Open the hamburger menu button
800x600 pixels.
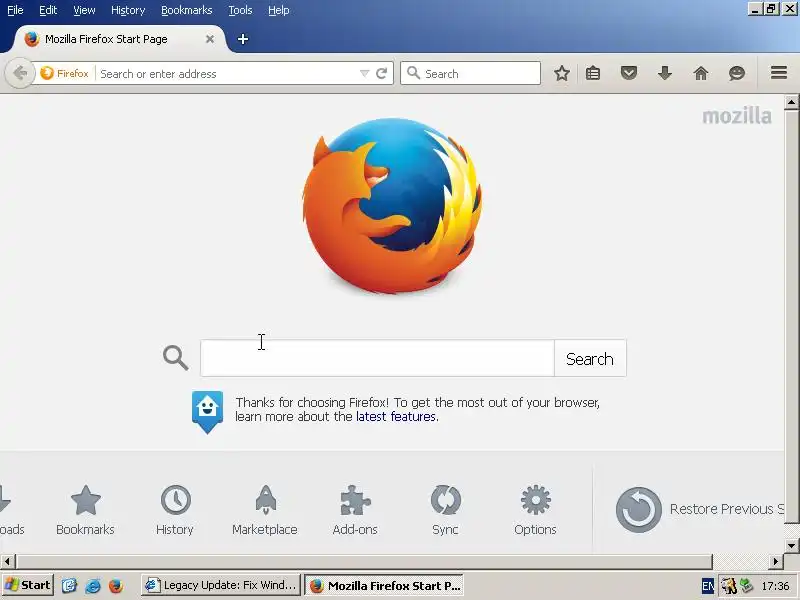(779, 73)
